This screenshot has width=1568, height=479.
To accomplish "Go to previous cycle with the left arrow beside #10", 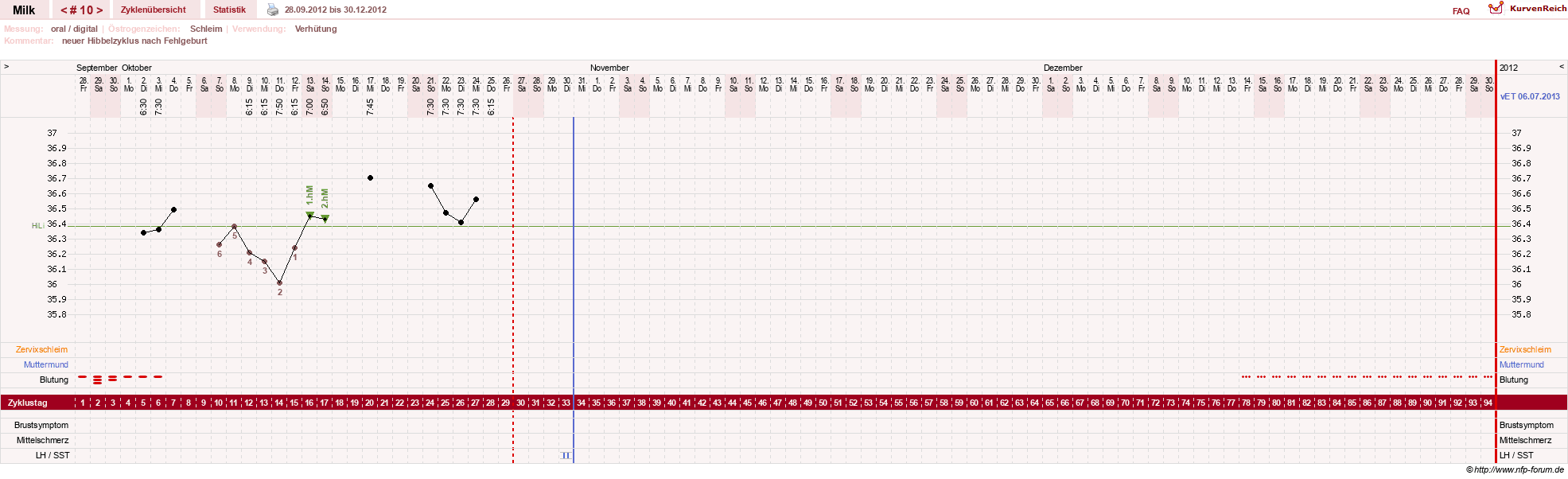I will click(x=64, y=10).
